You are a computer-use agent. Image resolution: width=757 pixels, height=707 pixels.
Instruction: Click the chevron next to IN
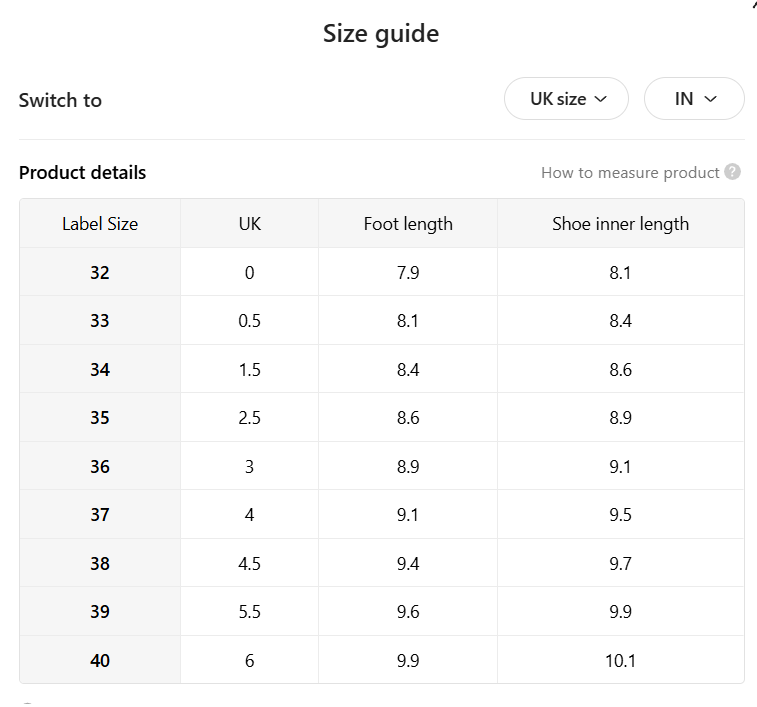coord(711,99)
